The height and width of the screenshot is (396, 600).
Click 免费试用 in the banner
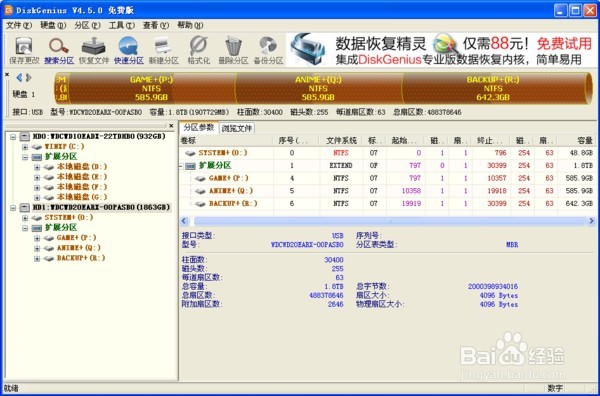coord(564,44)
